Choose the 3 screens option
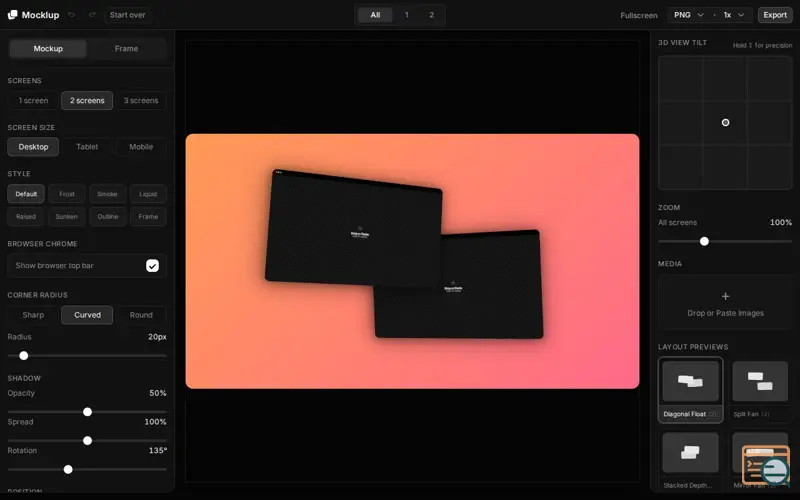This screenshot has height=500, width=800. 141,101
